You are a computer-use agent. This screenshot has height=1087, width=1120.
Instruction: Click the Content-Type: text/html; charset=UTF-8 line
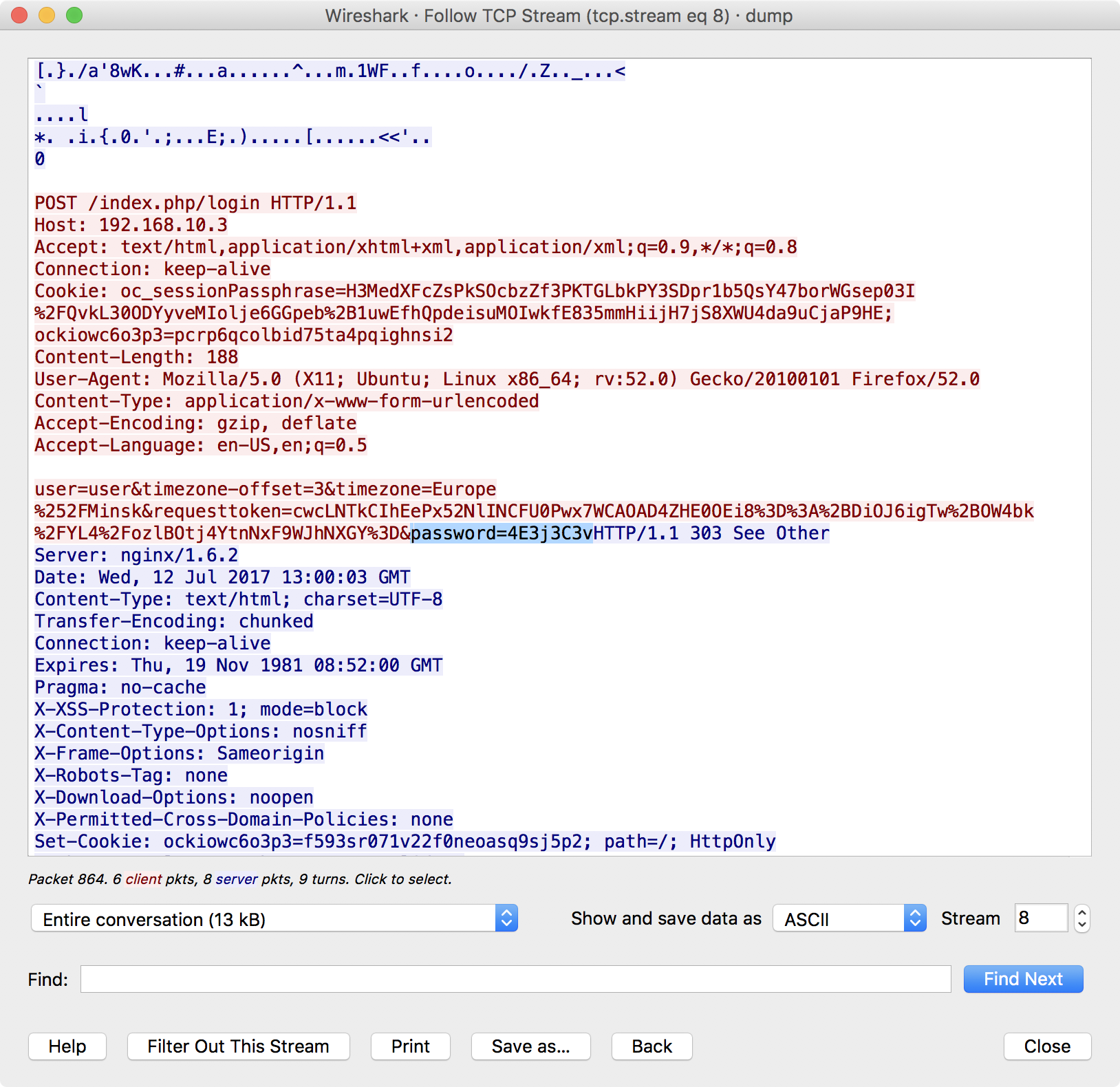pos(239,599)
